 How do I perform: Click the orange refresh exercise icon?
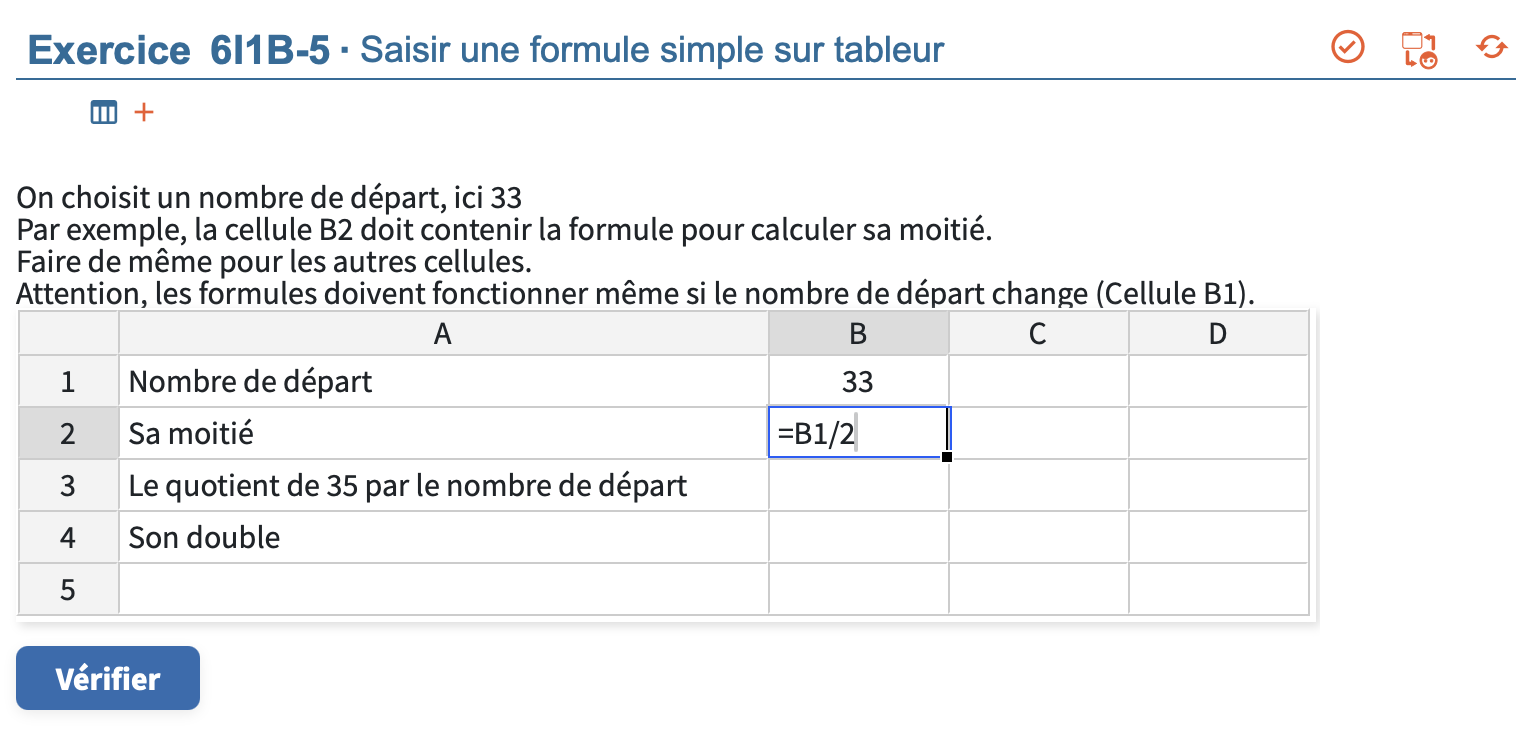(x=1492, y=47)
